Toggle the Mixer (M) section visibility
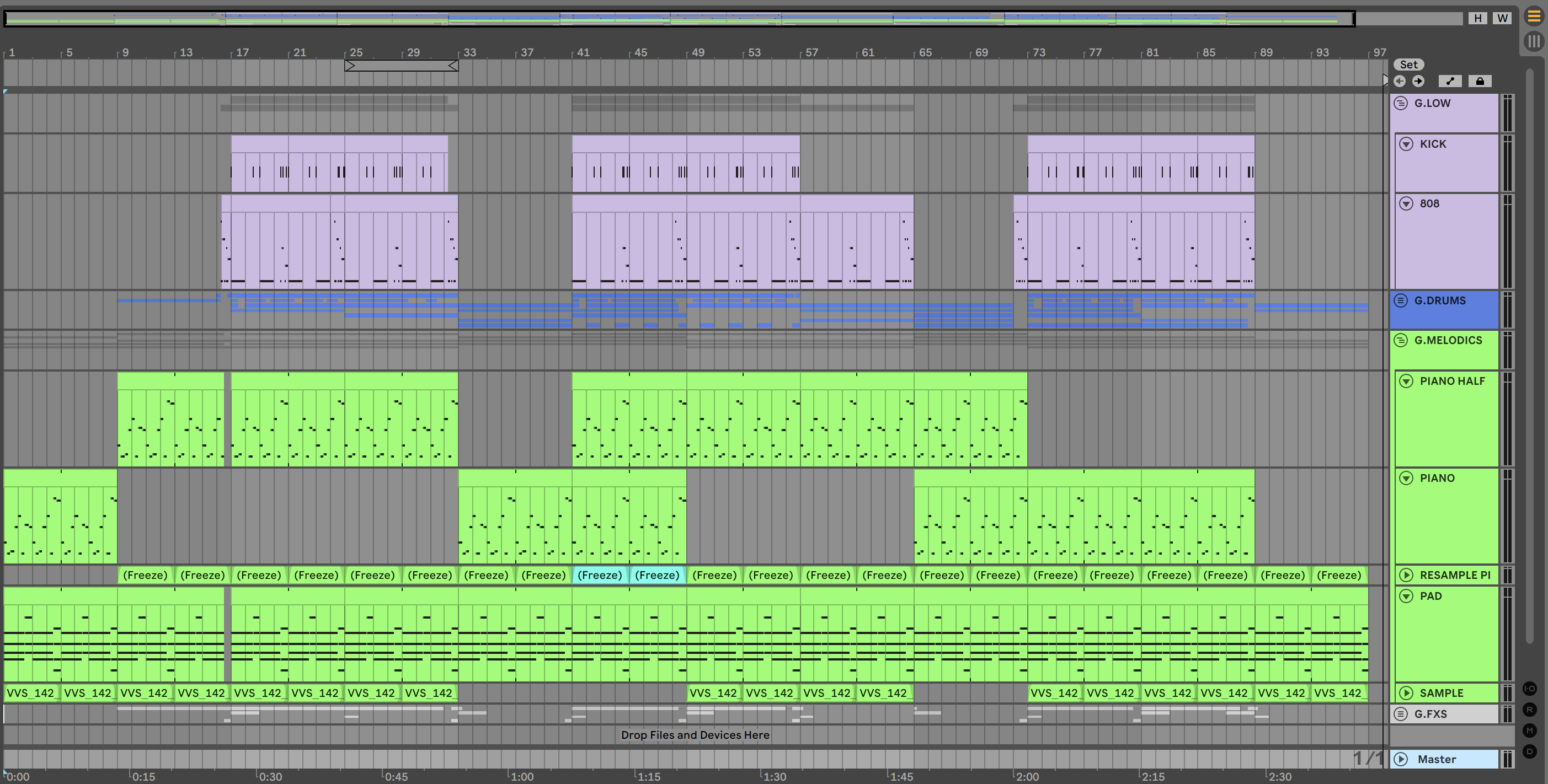 click(x=1529, y=731)
